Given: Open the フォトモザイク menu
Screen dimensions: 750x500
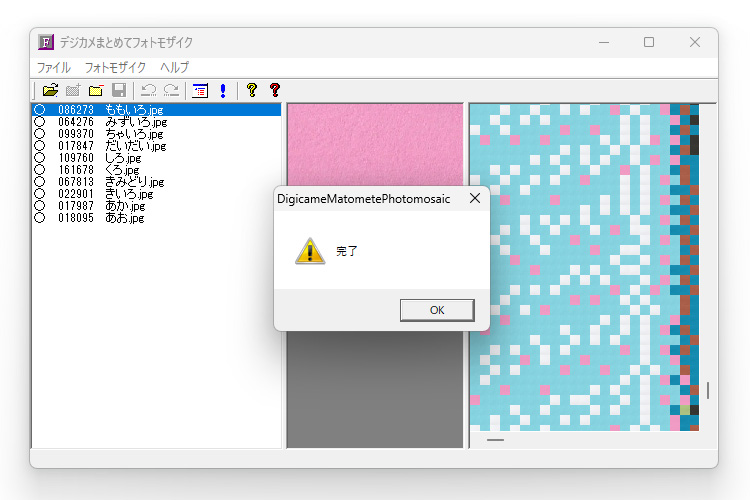Looking at the screenshot, I should 115,67.
